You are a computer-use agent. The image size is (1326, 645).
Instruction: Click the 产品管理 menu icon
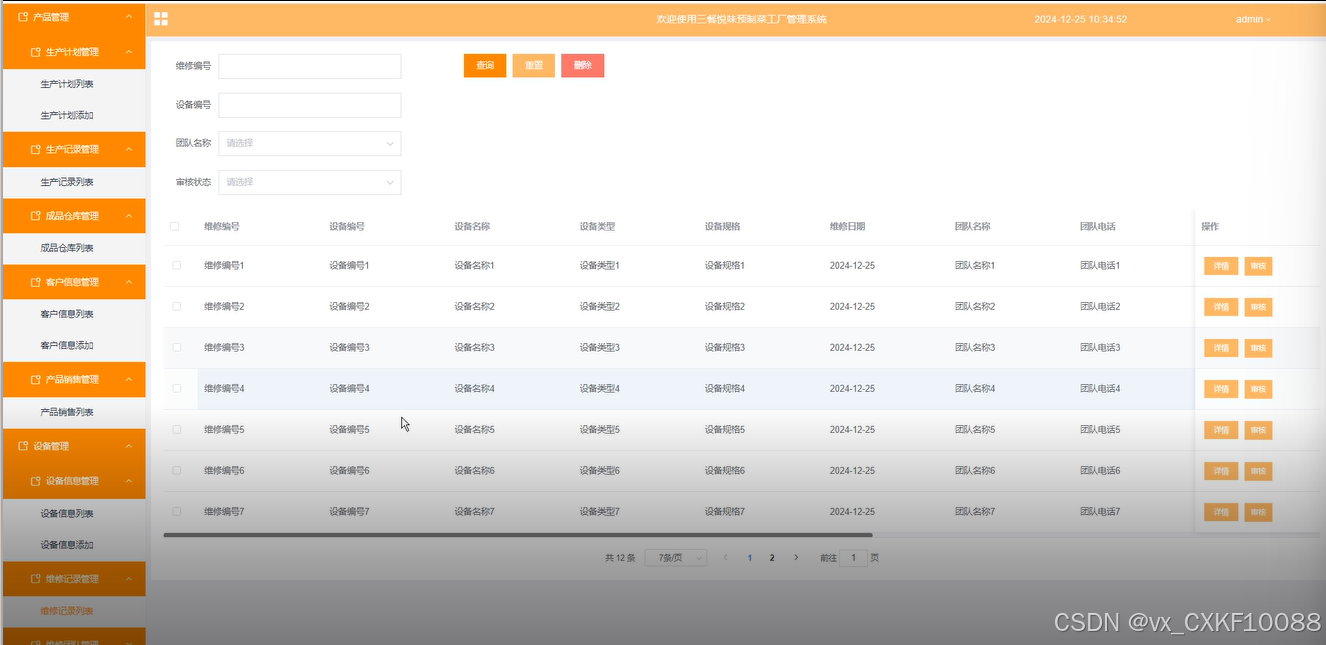pyautogui.click(x=24, y=17)
